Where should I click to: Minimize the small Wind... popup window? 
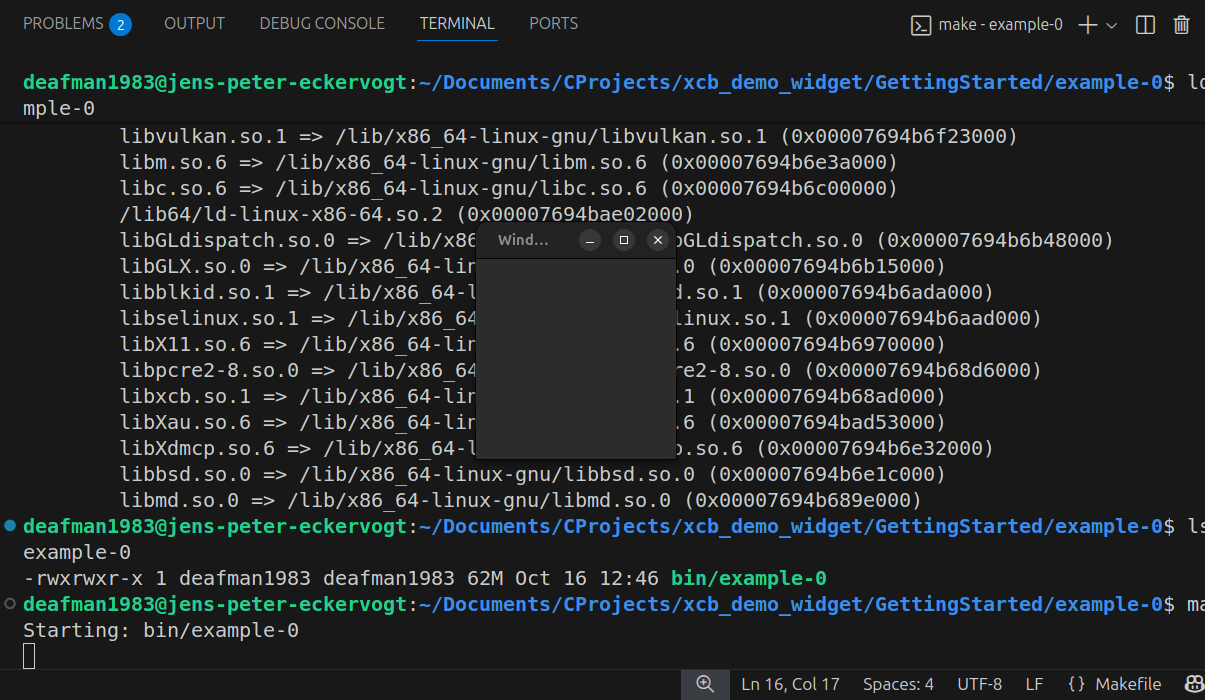click(x=591, y=240)
